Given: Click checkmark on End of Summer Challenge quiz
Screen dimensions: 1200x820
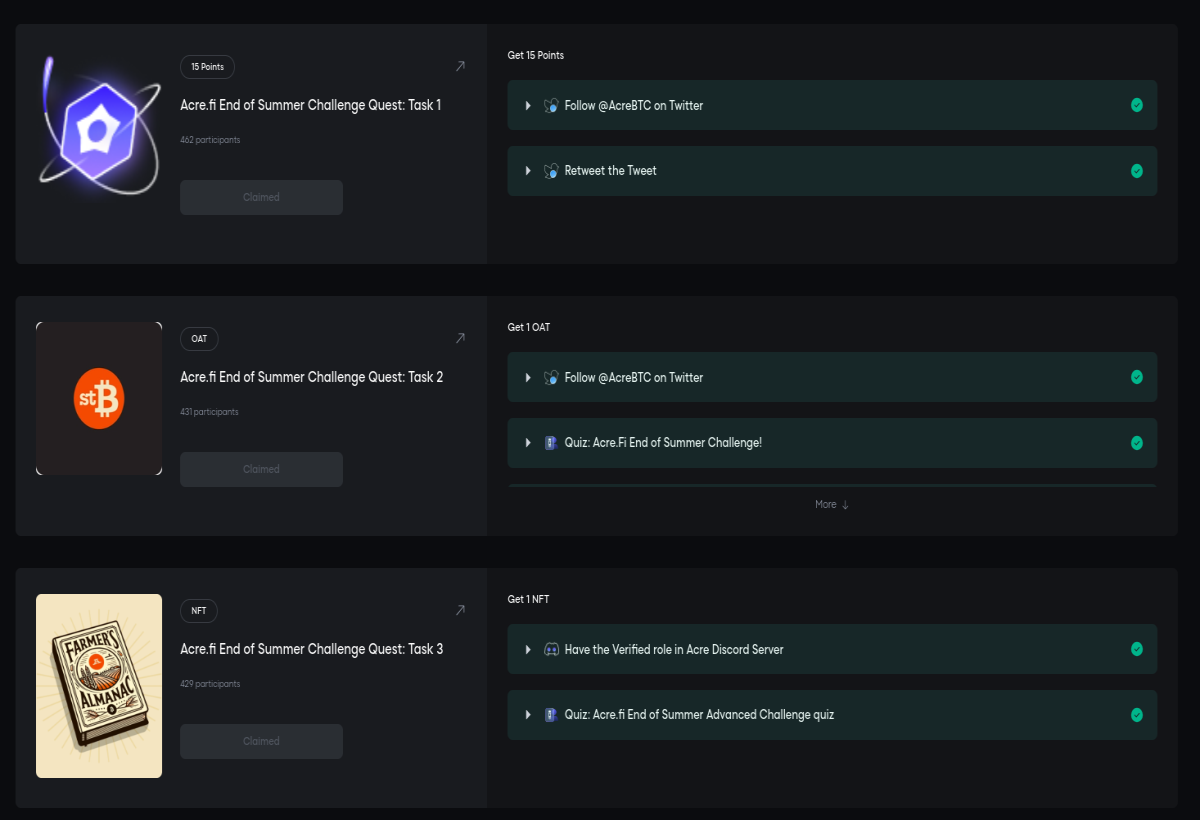Looking at the screenshot, I should coord(1137,443).
